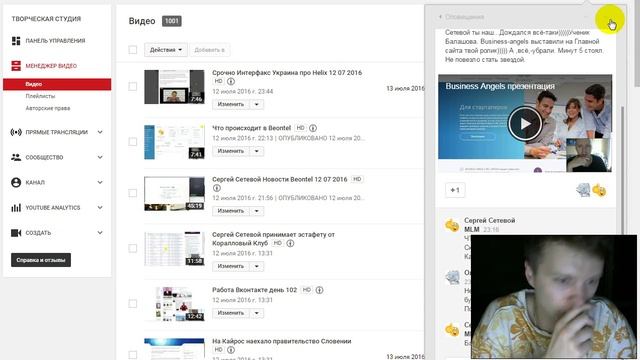Click the YouTube Analytics bar chart icon

click(16, 208)
